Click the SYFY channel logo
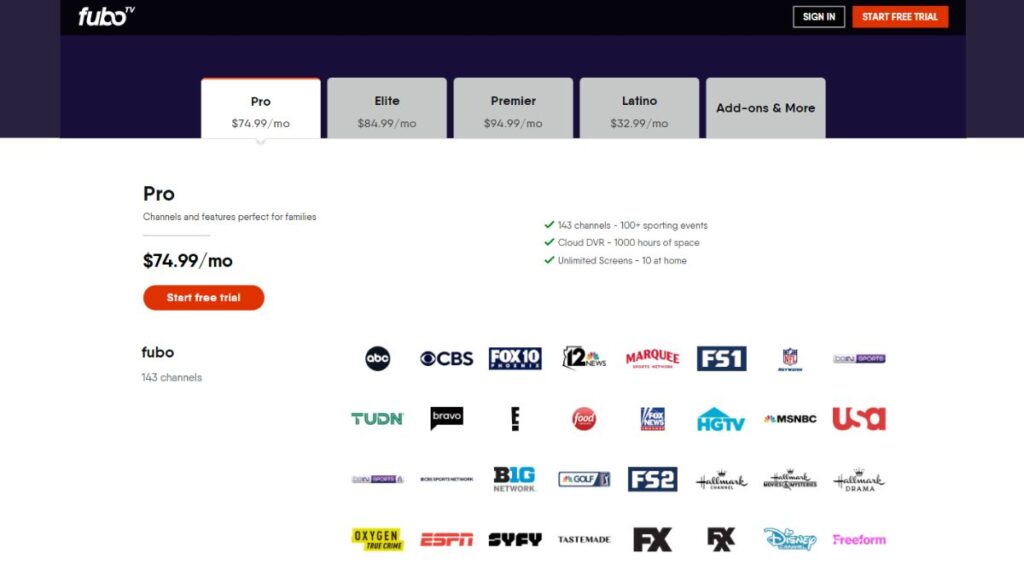Screen dimensions: 1024x576 pos(515,539)
